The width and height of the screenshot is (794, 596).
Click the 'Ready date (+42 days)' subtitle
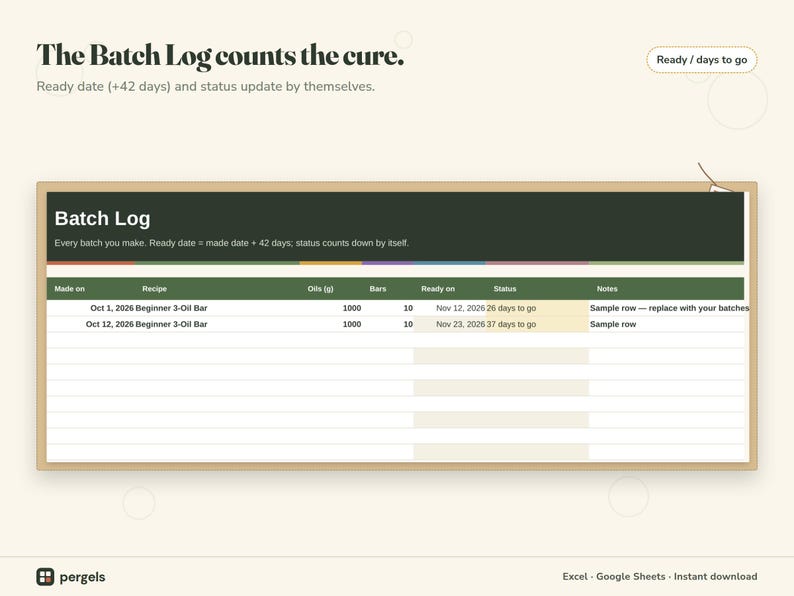(x=206, y=87)
